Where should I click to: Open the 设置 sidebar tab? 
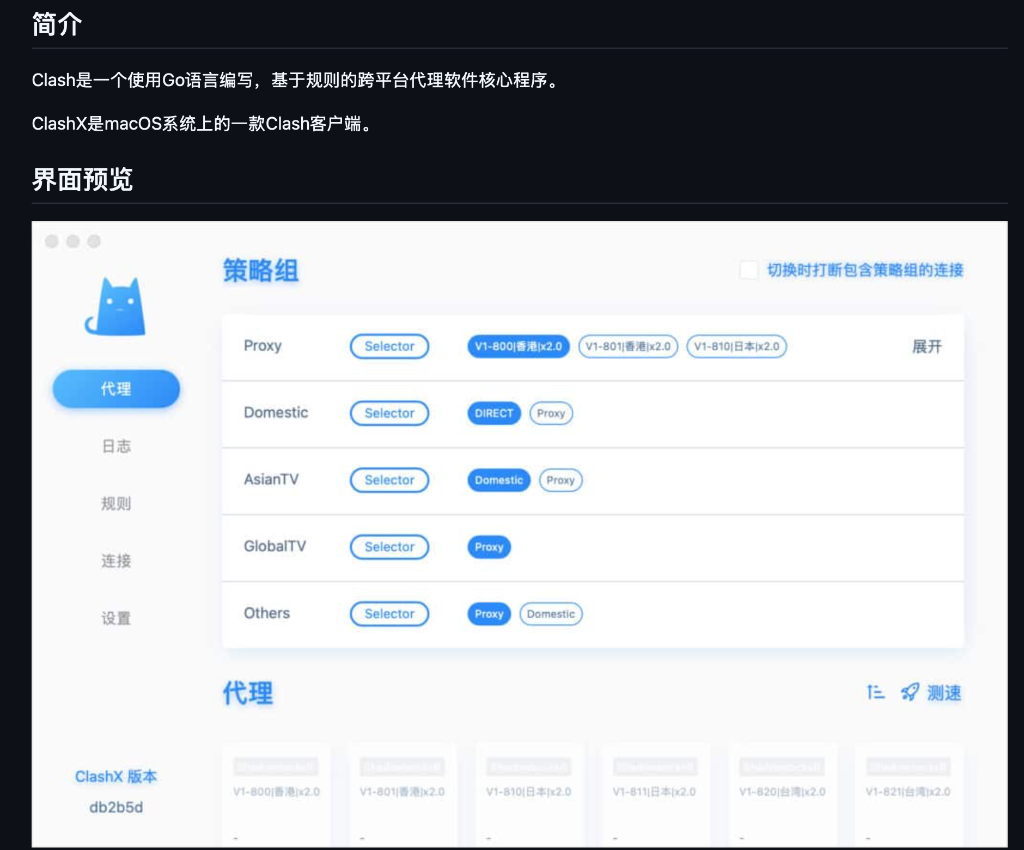tap(116, 618)
